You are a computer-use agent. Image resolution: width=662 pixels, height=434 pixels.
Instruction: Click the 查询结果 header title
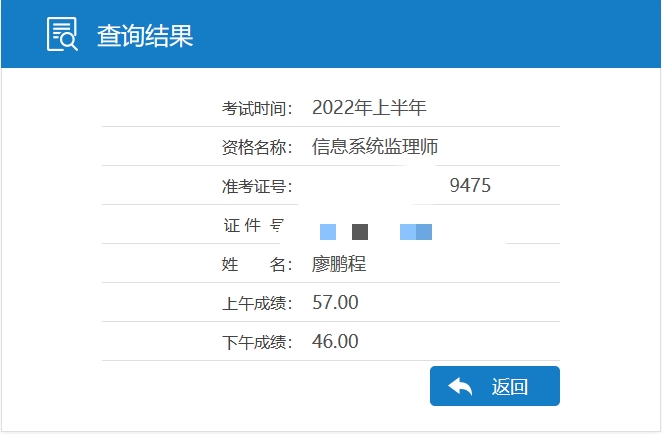click(145, 36)
